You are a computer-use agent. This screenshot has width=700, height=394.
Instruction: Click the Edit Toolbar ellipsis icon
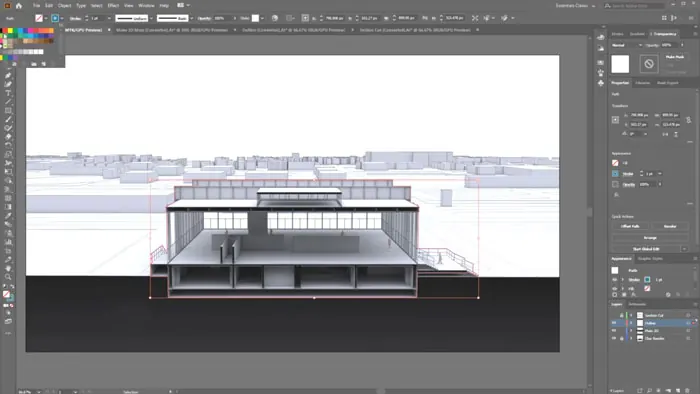click(8, 333)
